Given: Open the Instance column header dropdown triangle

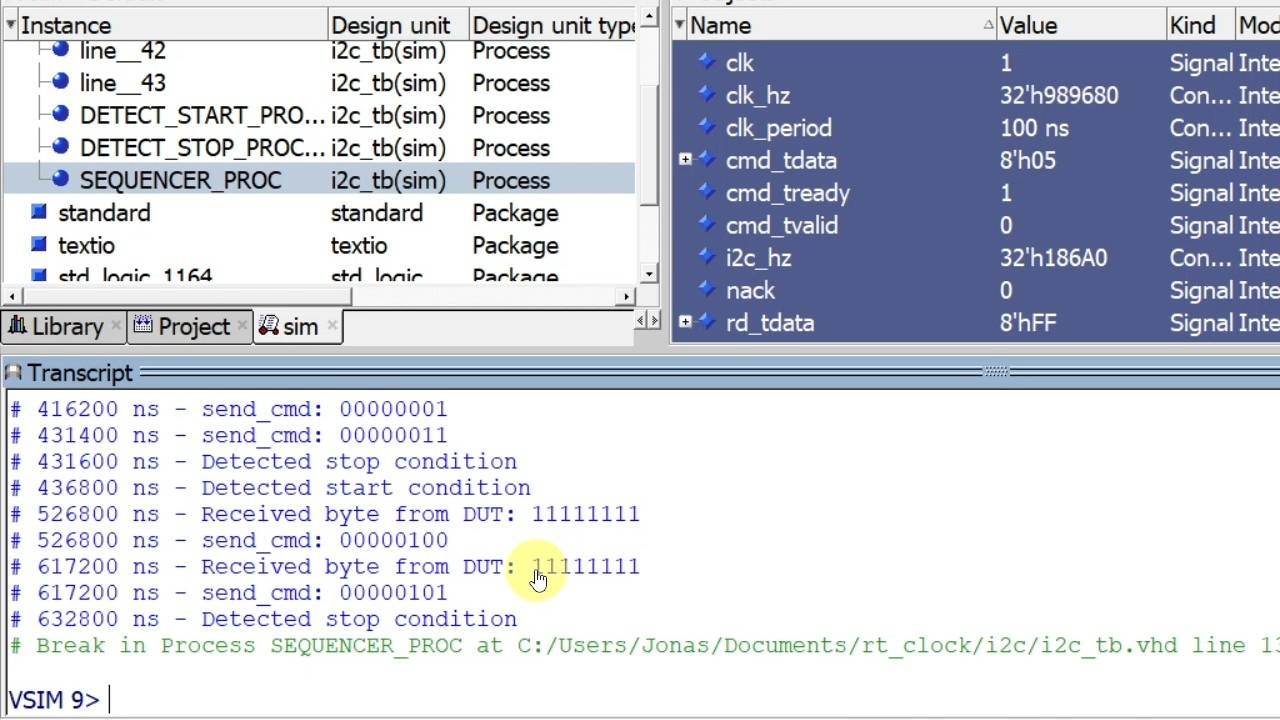Looking at the screenshot, I should [x=11, y=25].
